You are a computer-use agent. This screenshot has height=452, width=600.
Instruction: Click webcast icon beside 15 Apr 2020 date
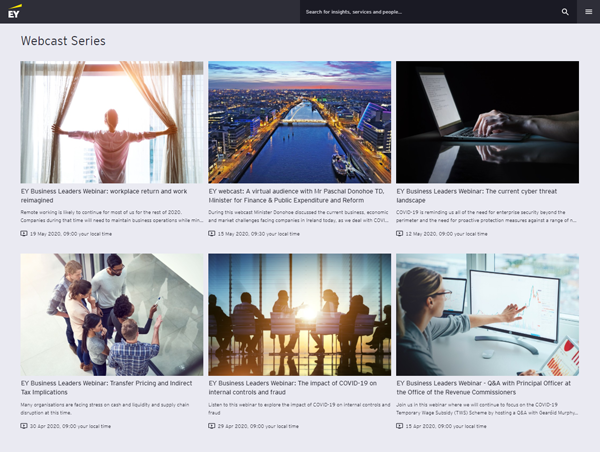pyautogui.click(x=400, y=425)
